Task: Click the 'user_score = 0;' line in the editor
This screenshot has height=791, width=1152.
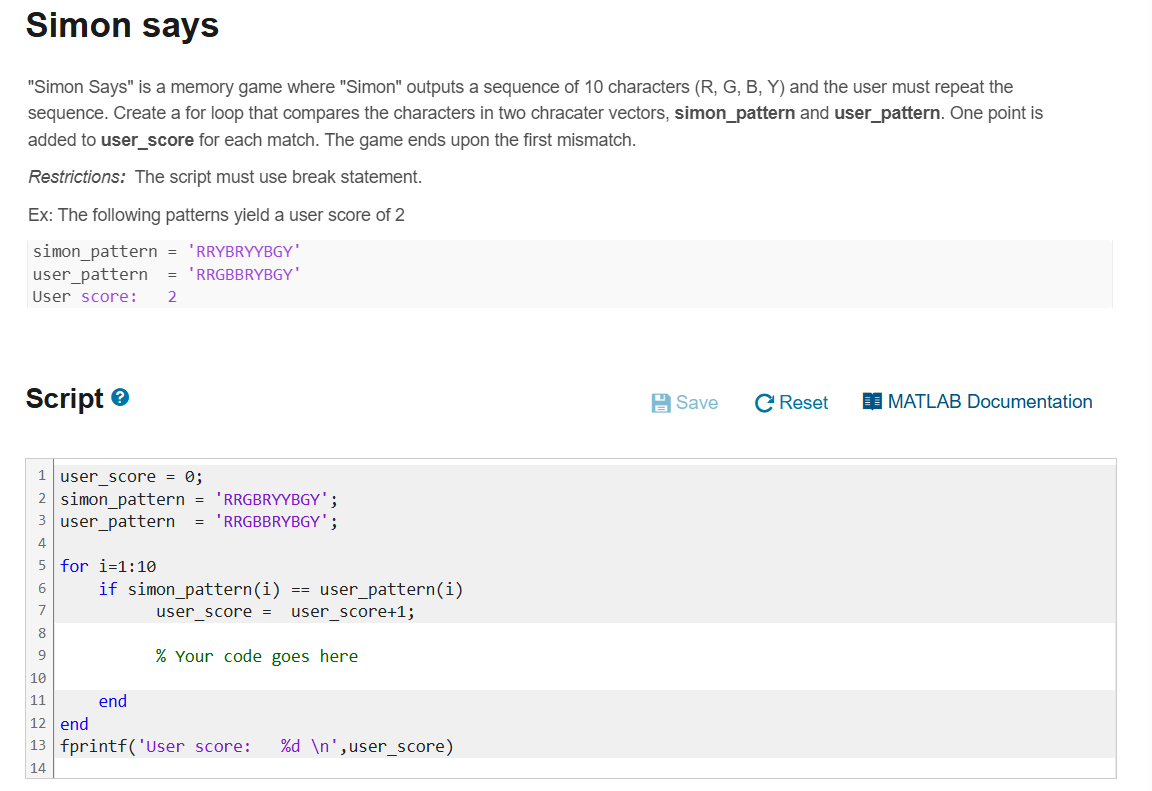Action: 132,477
